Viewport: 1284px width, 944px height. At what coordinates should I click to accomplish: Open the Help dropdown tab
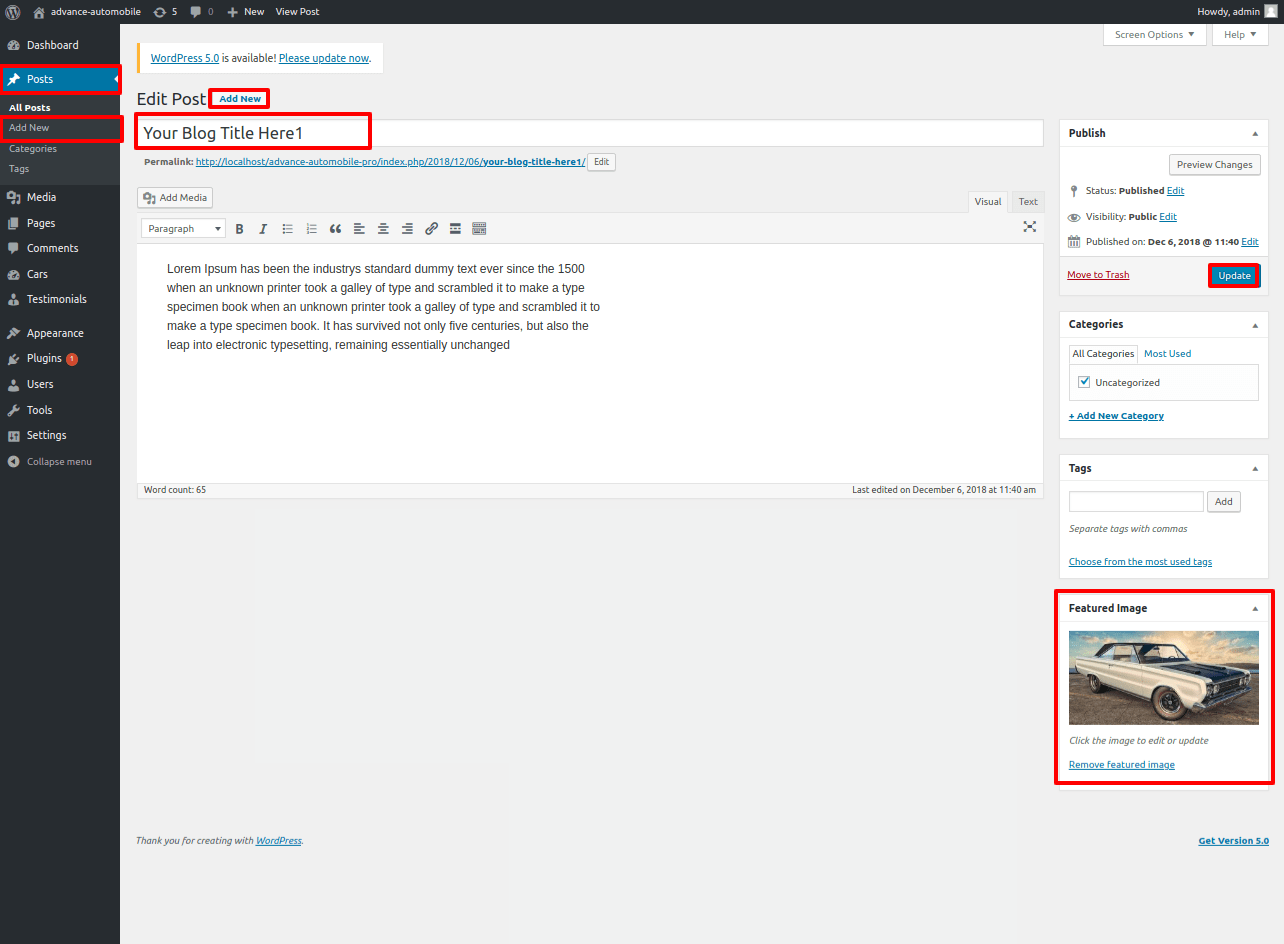[1239, 35]
